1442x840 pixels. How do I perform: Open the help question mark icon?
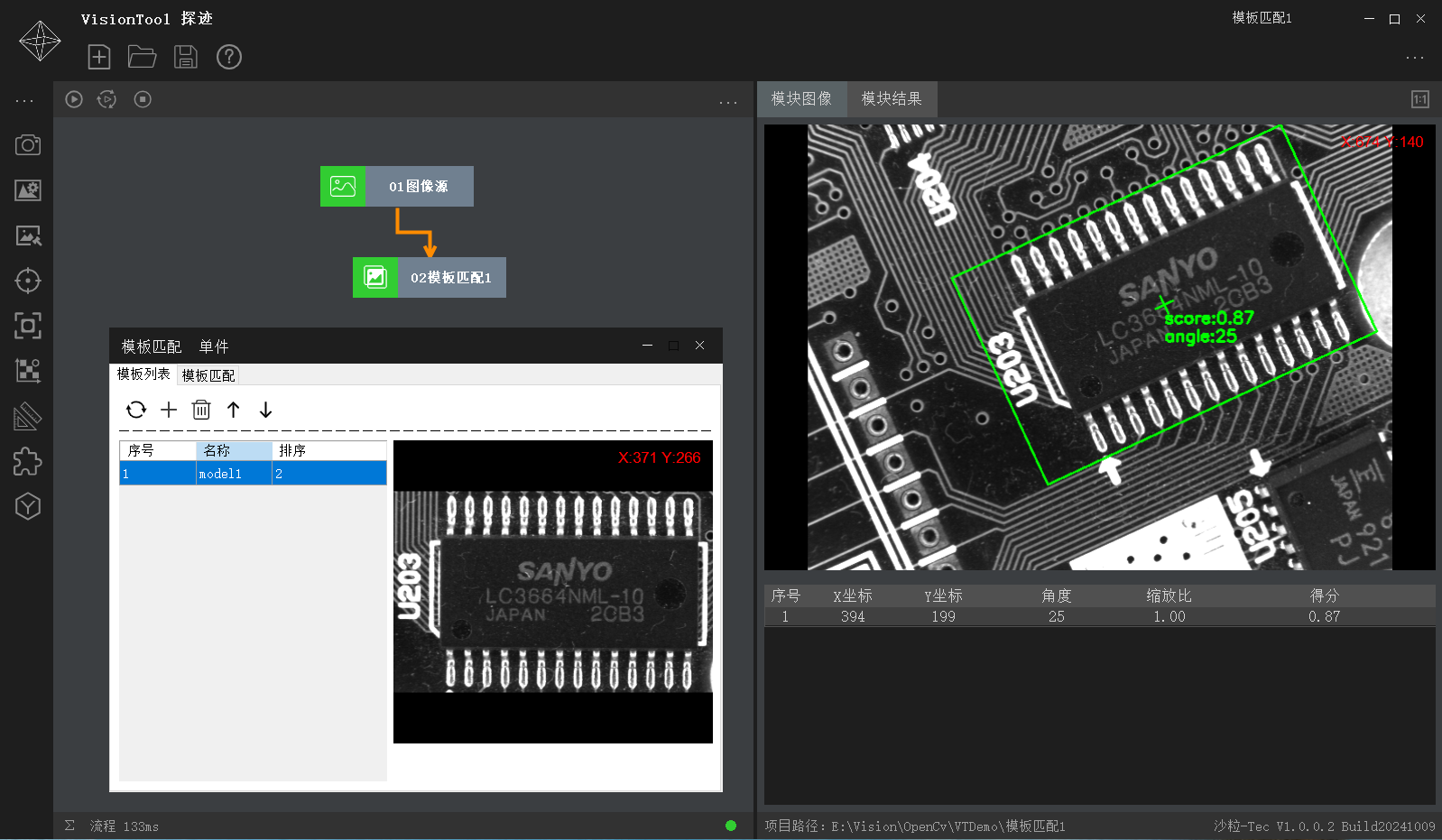(x=229, y=57)
